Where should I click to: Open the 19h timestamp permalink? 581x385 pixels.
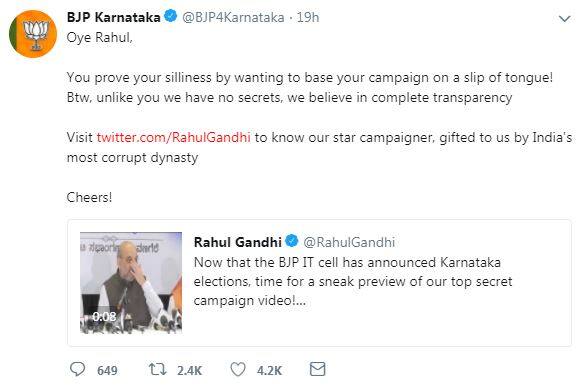308,17
